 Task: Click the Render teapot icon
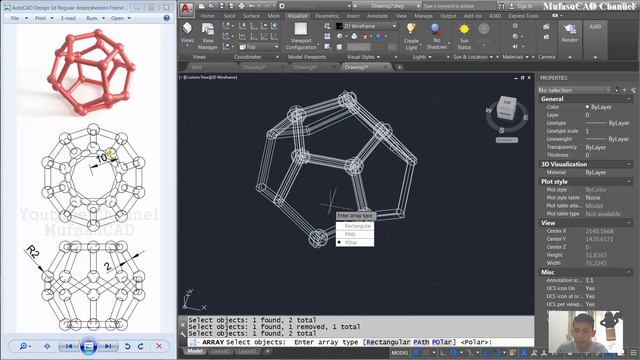[x=570, y=29]
